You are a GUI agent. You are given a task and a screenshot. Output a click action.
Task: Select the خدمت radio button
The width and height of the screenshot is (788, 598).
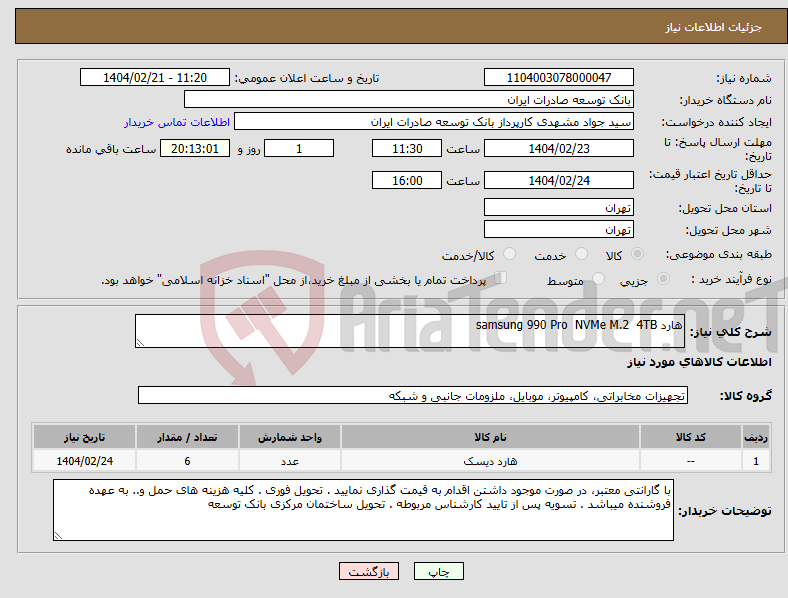coord(581,254)
